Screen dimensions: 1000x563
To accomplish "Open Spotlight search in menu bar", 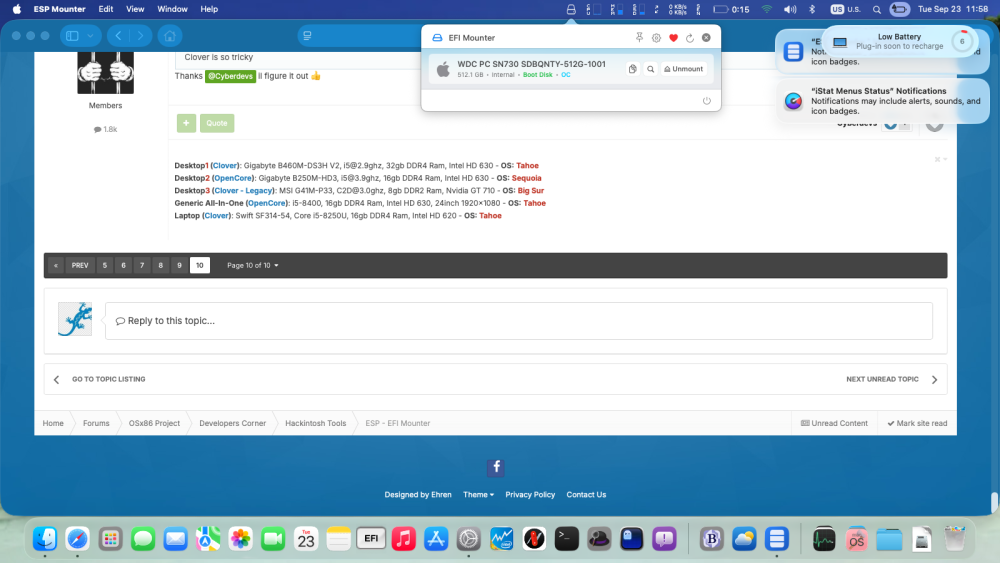I will pyautogui.click(x=877, y=9).
